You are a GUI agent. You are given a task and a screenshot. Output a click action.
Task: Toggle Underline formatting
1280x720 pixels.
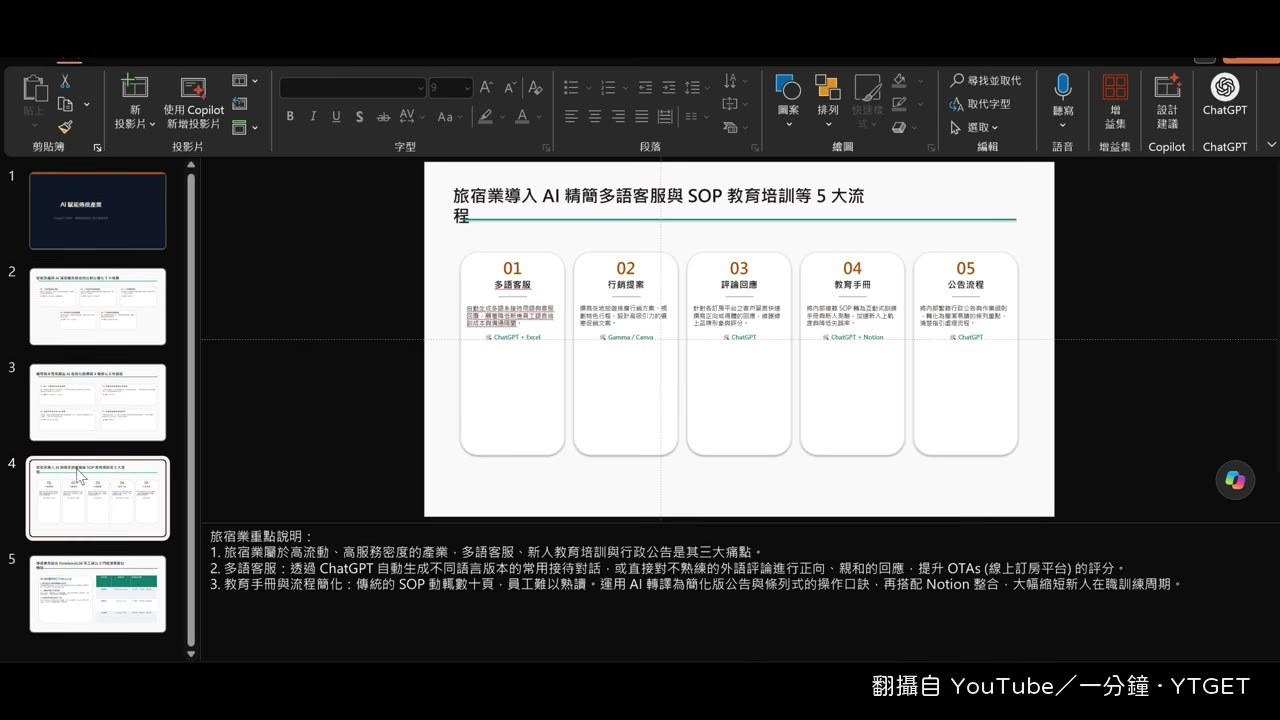click(337, 117)
